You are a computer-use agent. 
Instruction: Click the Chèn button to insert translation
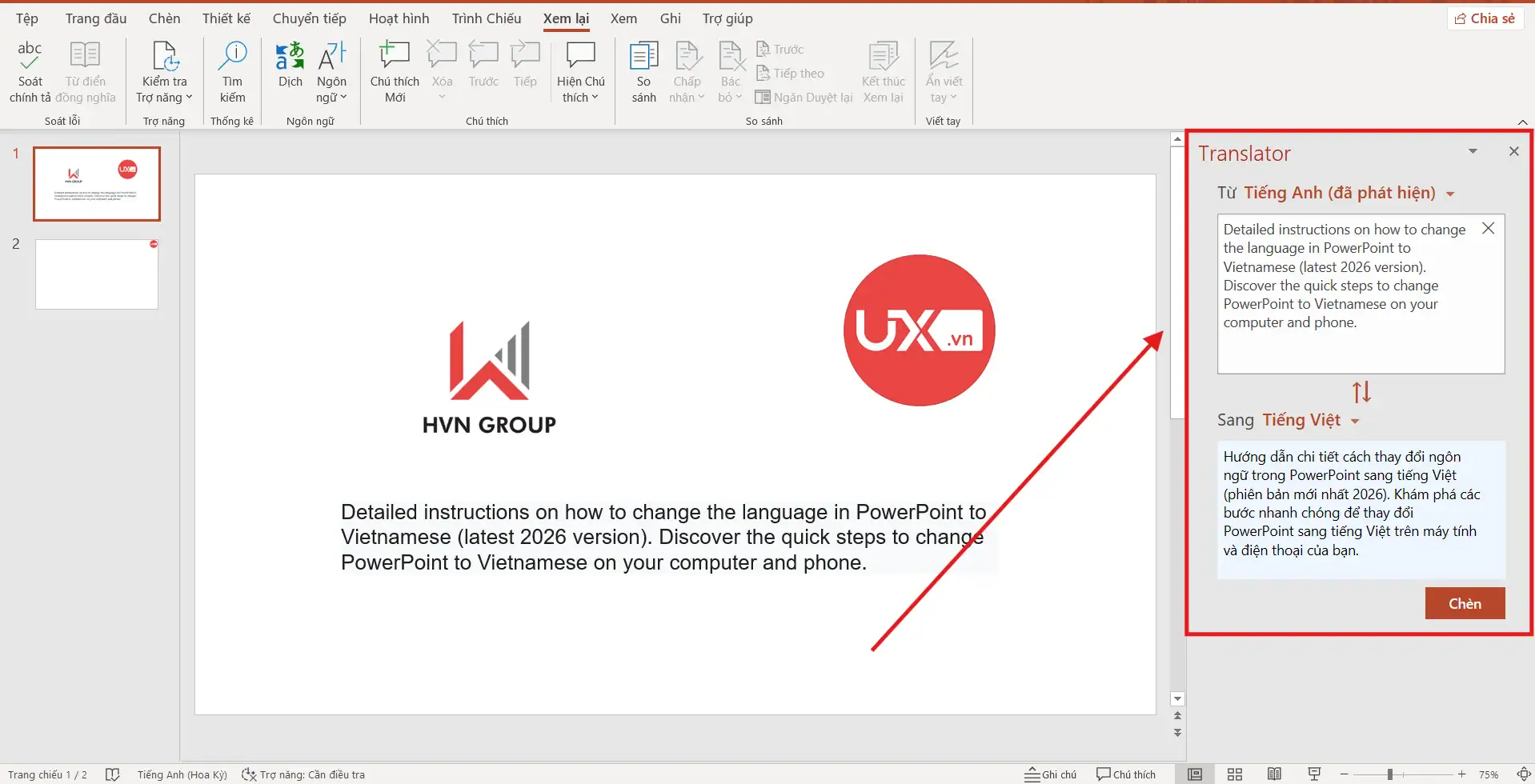(1464, 603)
